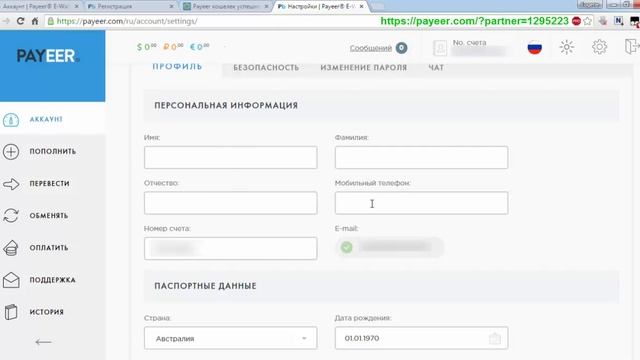The height and width of the screenshot is (360, 640).
Task: Click the Паспортные данные heading
Action: 205,286
